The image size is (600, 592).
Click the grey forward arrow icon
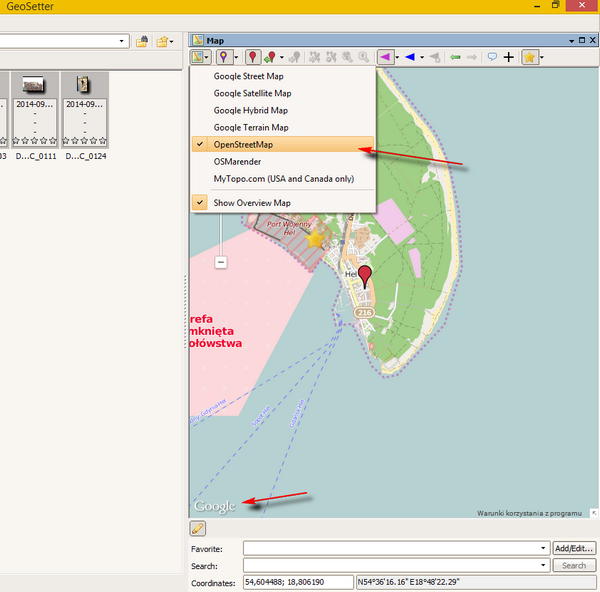tap(471, 57)
